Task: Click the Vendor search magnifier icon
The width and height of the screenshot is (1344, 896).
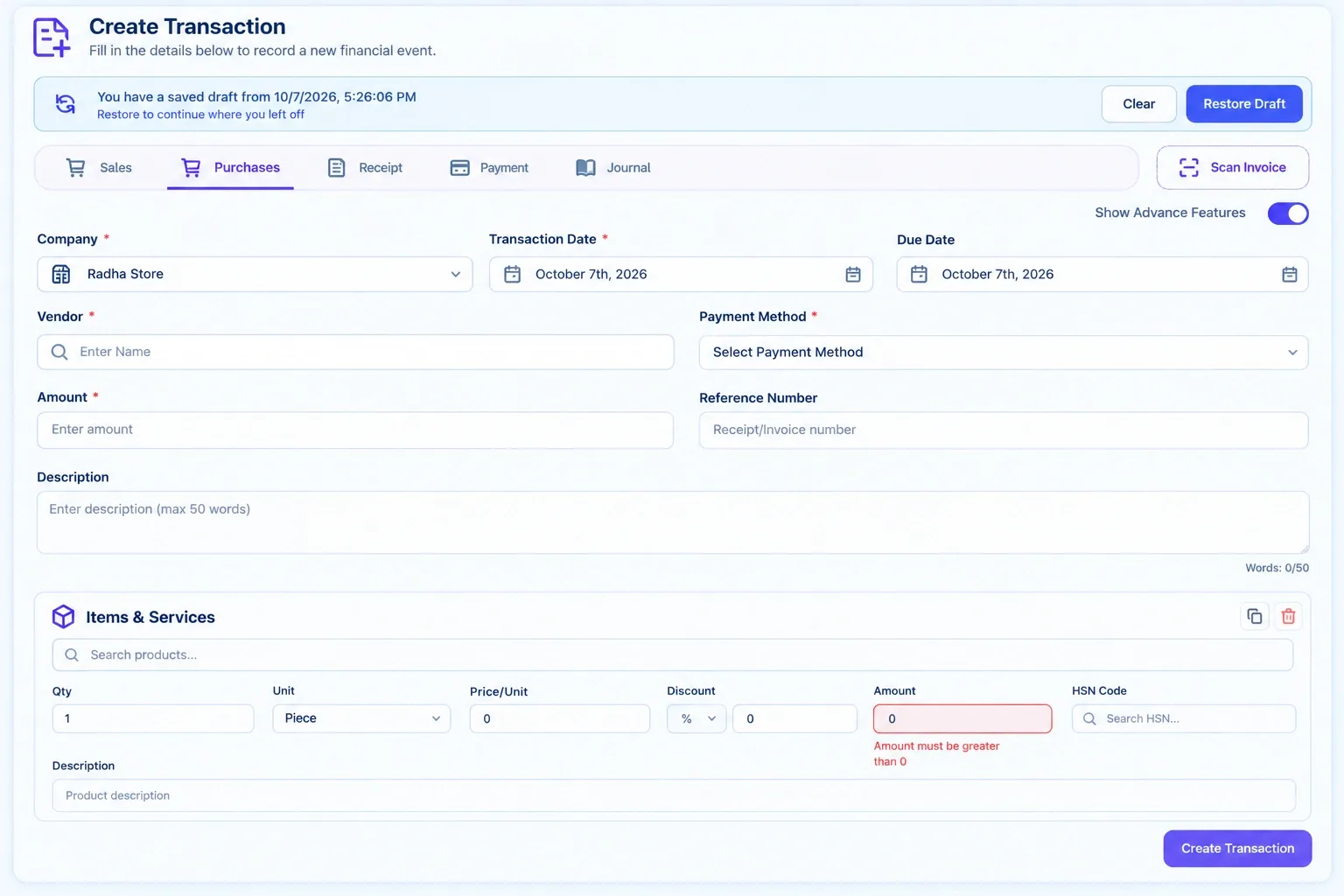Action: [x=59, y=352]
